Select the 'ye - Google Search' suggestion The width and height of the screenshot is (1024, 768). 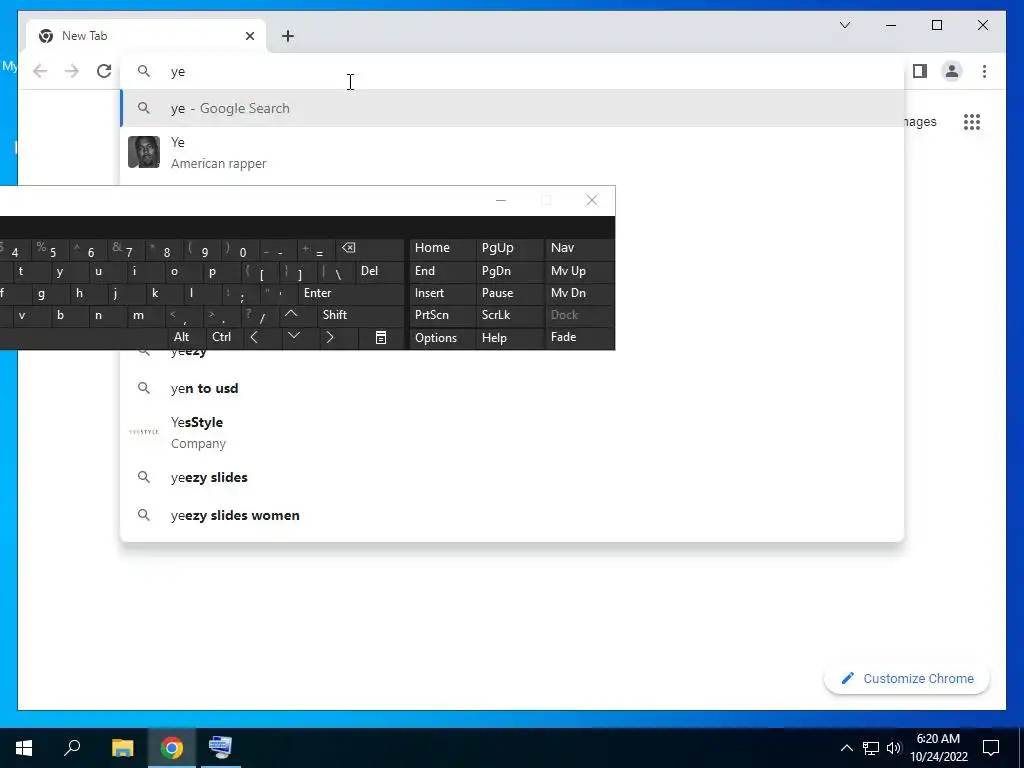pos(513,108)
